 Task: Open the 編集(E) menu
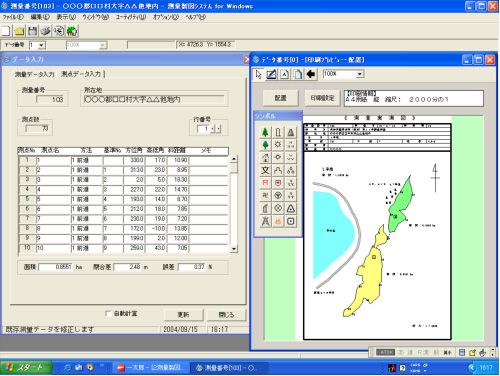point(40,17)
